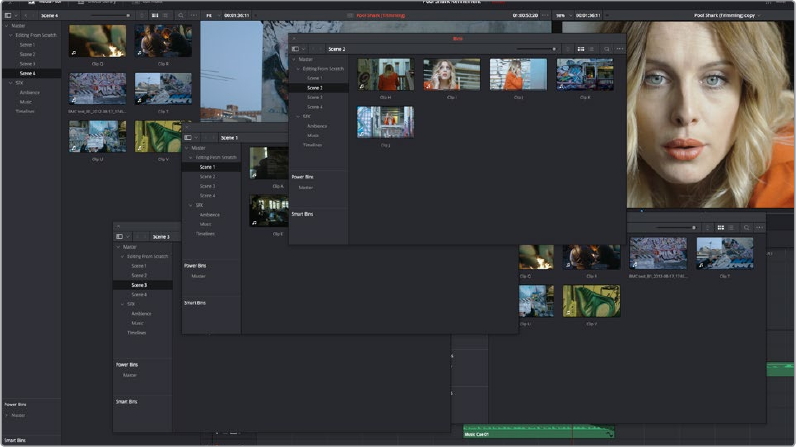This screenshot has height=447, width=796.
Task: Go back in main Media Pool navigation
Action: click(x=25, y=15)
